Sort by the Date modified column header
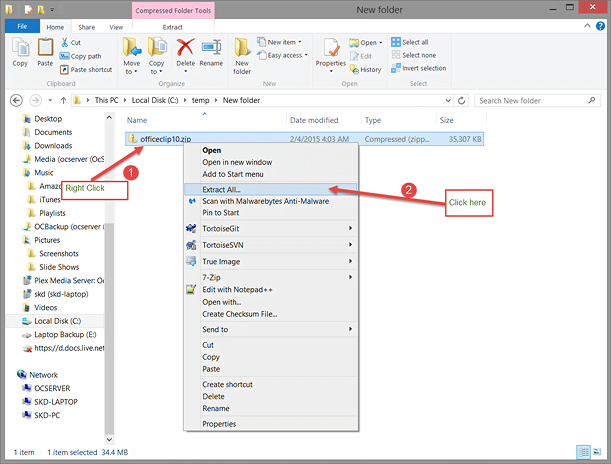Image resolution: width=611 pixels, height=464 pixels. (315, 120)
